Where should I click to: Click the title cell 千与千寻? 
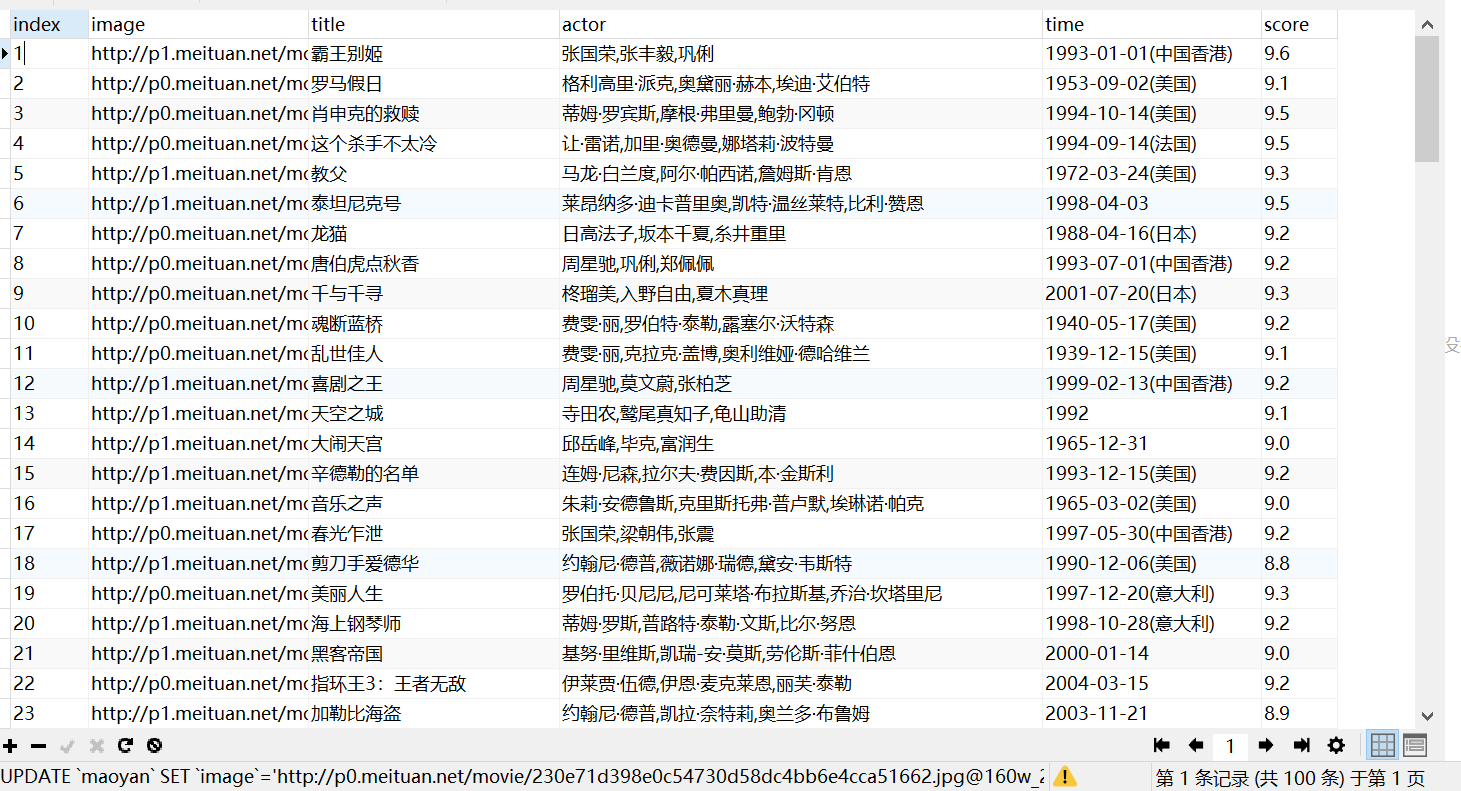tap(433, 294)
